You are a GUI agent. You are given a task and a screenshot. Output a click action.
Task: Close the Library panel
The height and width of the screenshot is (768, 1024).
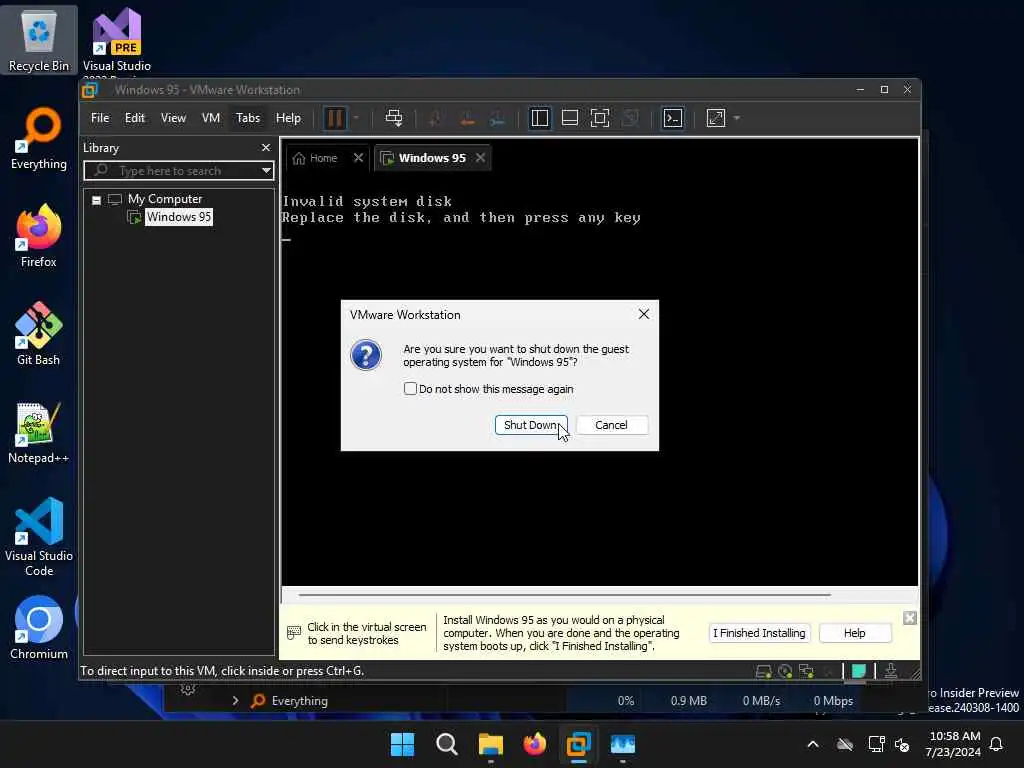[266, 148]
